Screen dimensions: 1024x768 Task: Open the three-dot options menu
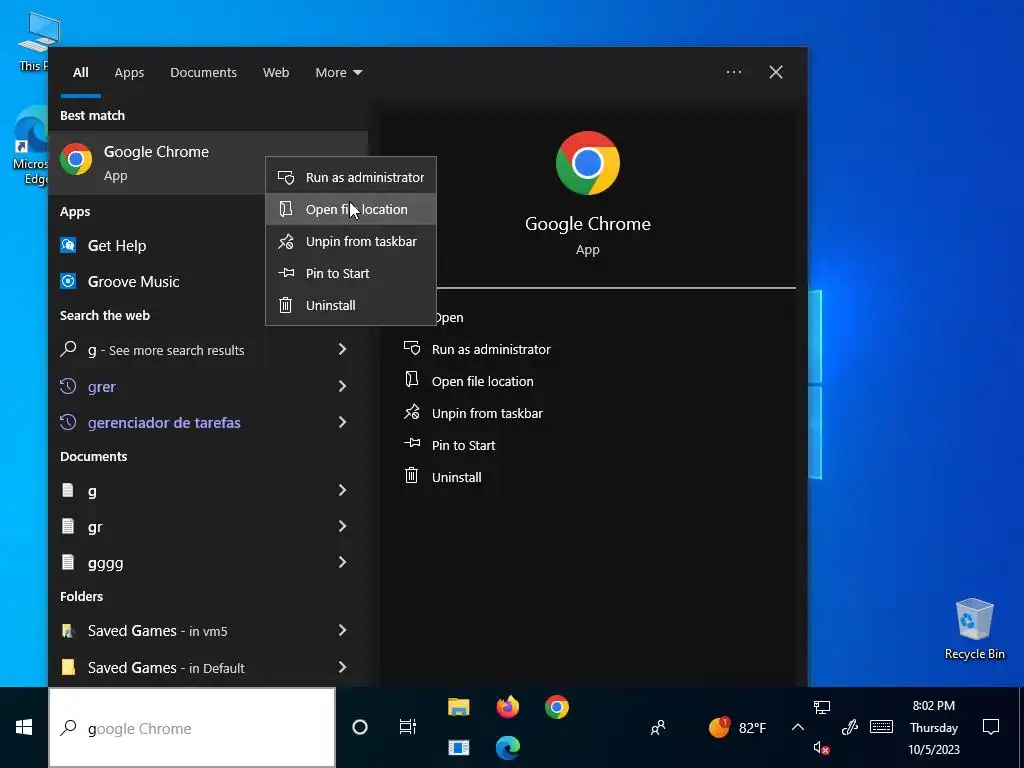(x=734, y=72)
